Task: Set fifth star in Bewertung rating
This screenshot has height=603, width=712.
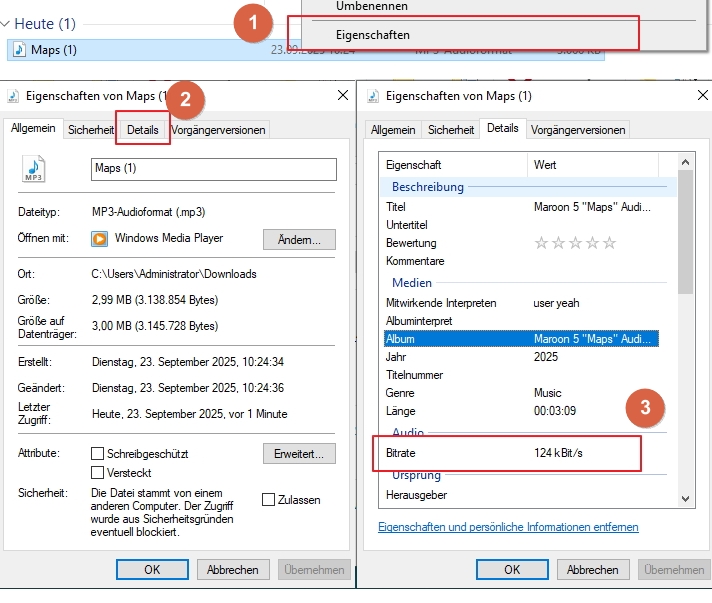Action: point(609,243)
